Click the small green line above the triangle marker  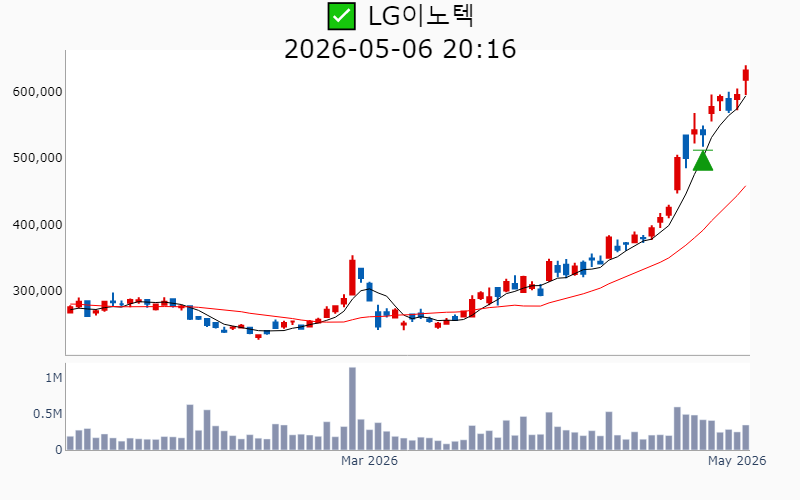(703, 150)
